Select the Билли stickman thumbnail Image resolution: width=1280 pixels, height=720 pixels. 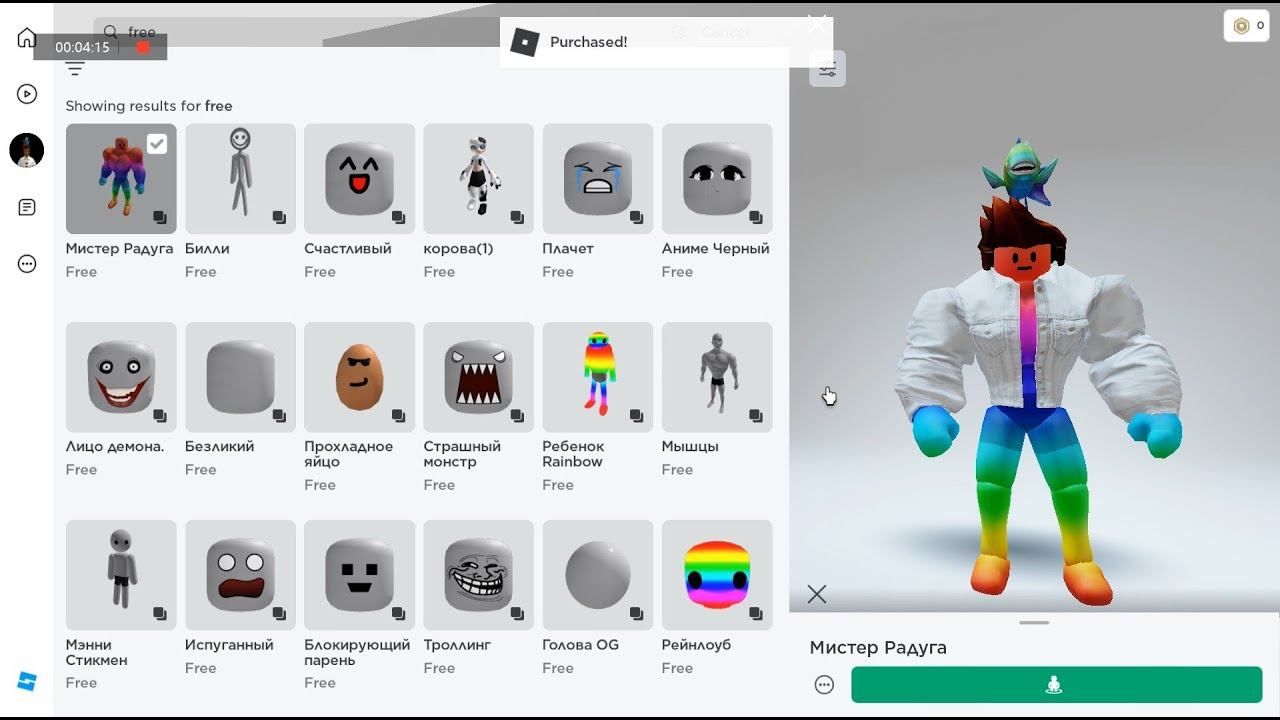click(x=240, y=179)
